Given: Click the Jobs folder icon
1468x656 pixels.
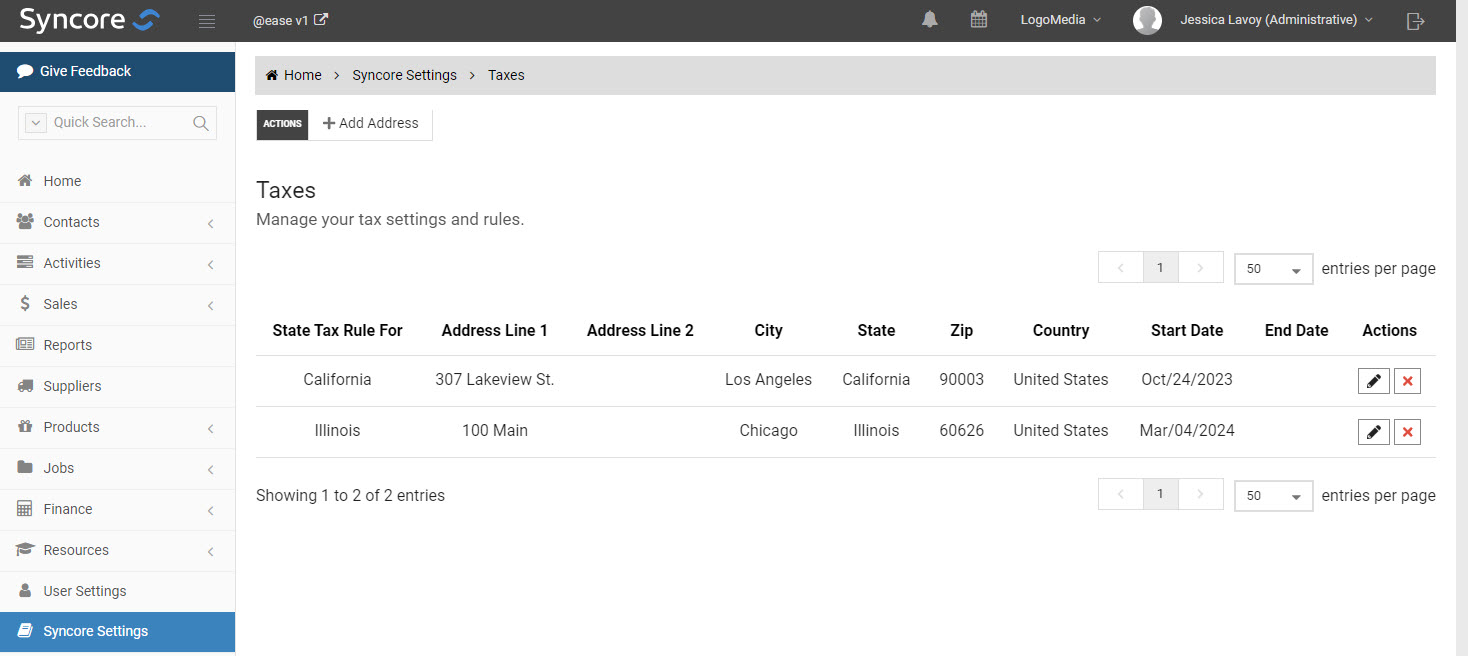Looking at the screenshot, I should click(x=25, y=467).
